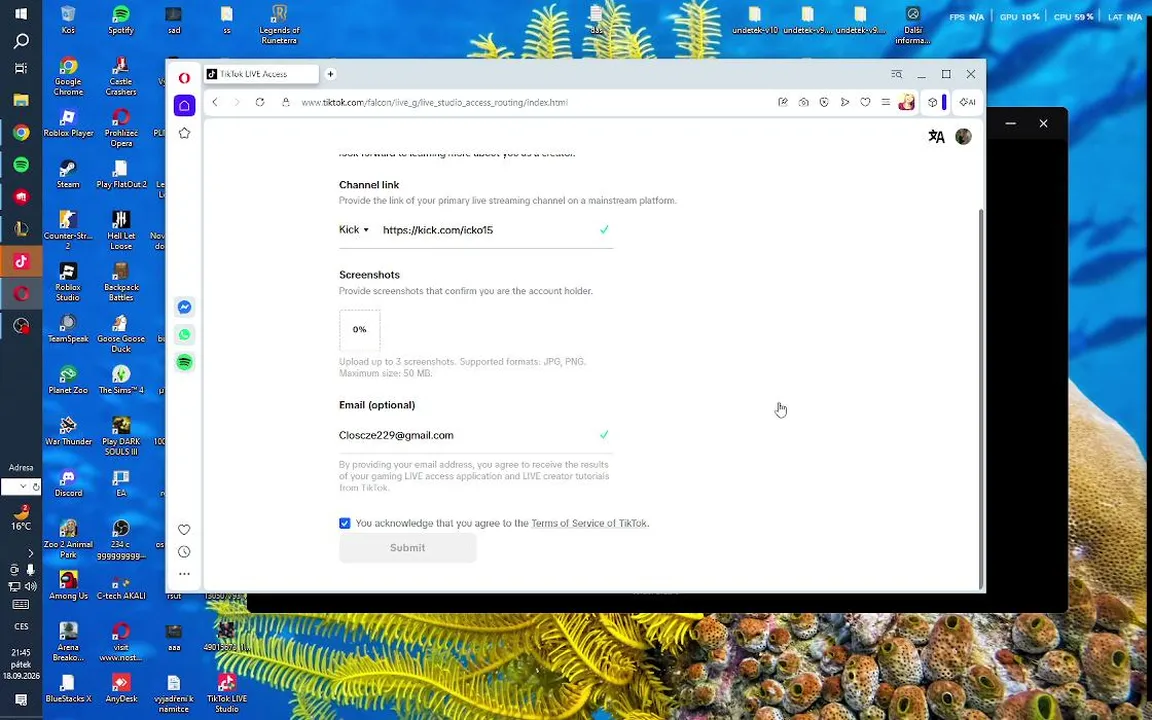
Task: Click the page vertical scrollbar
Action: pyautogui.click(x=981, y=397)
